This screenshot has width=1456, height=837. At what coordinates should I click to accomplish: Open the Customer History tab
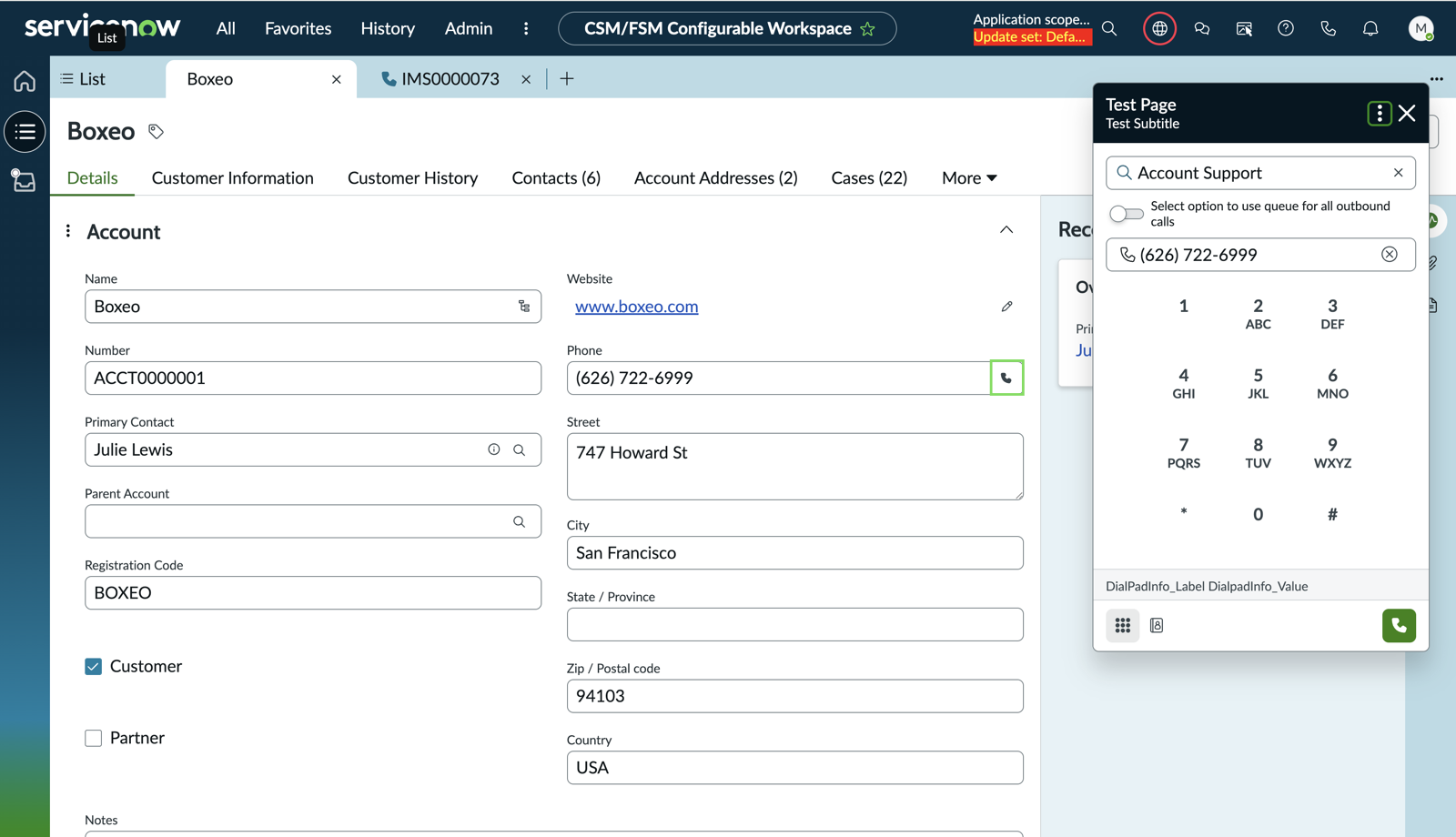pyautogui.click(x=413, y=178)
